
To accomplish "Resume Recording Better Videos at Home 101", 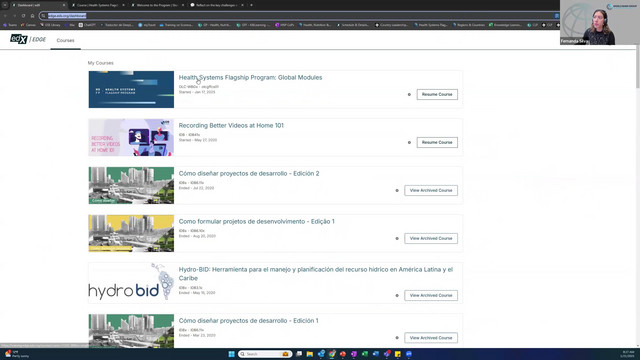I will [437, 142].
